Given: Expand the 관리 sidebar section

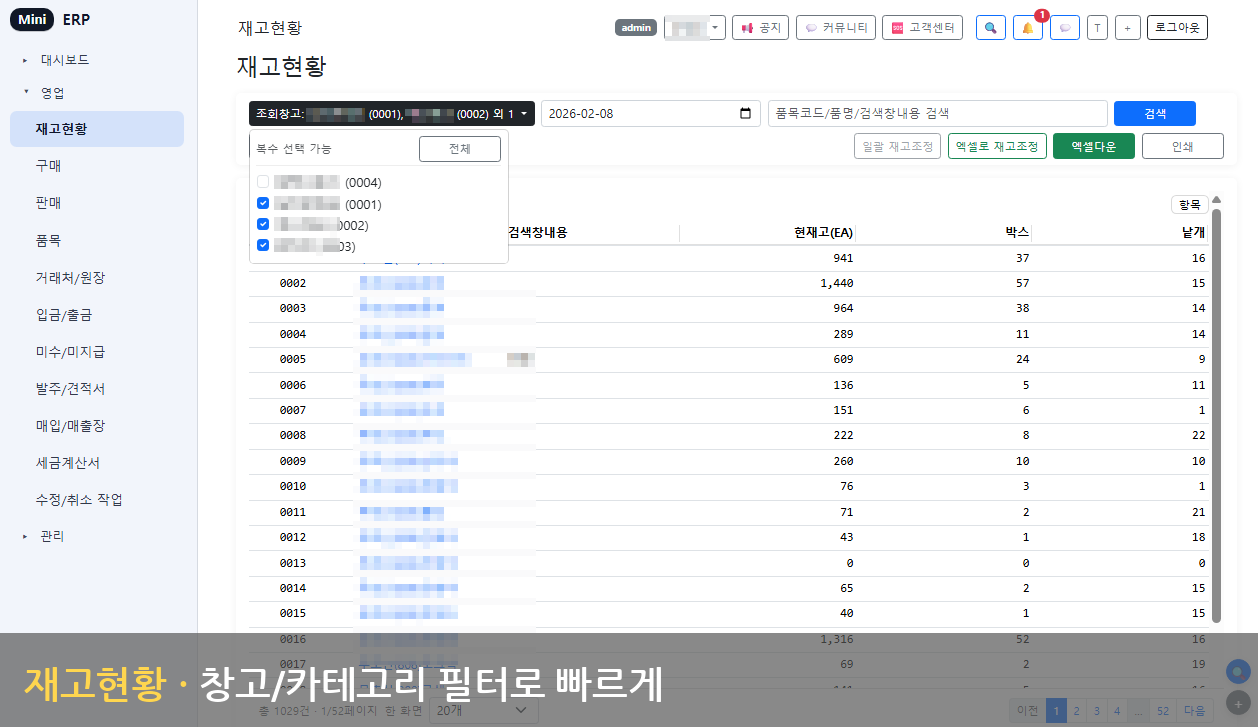Looking at the screenshot, I should 52,536.
